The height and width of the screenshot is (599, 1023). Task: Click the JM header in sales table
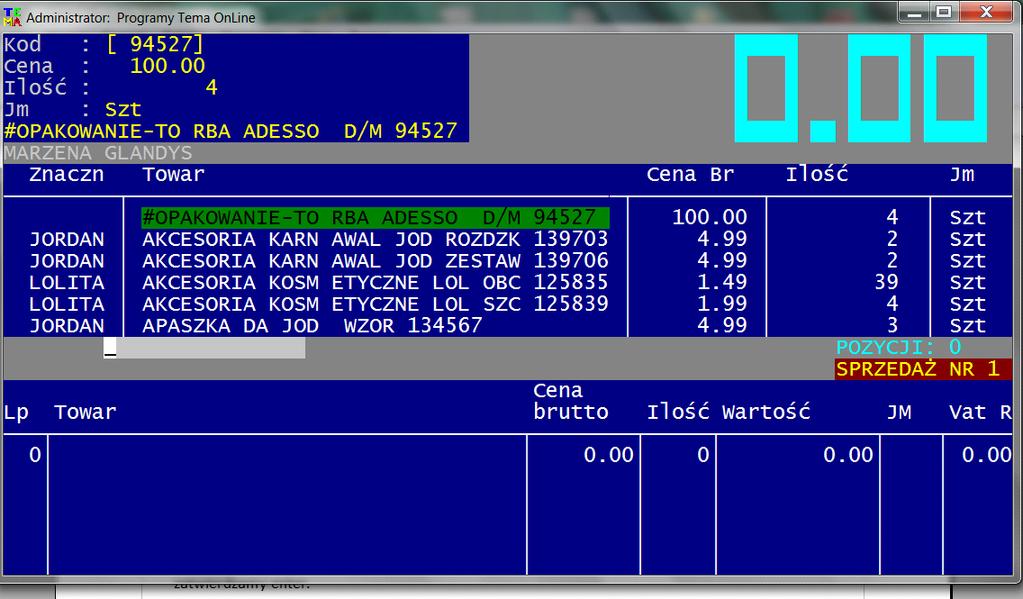899,412
